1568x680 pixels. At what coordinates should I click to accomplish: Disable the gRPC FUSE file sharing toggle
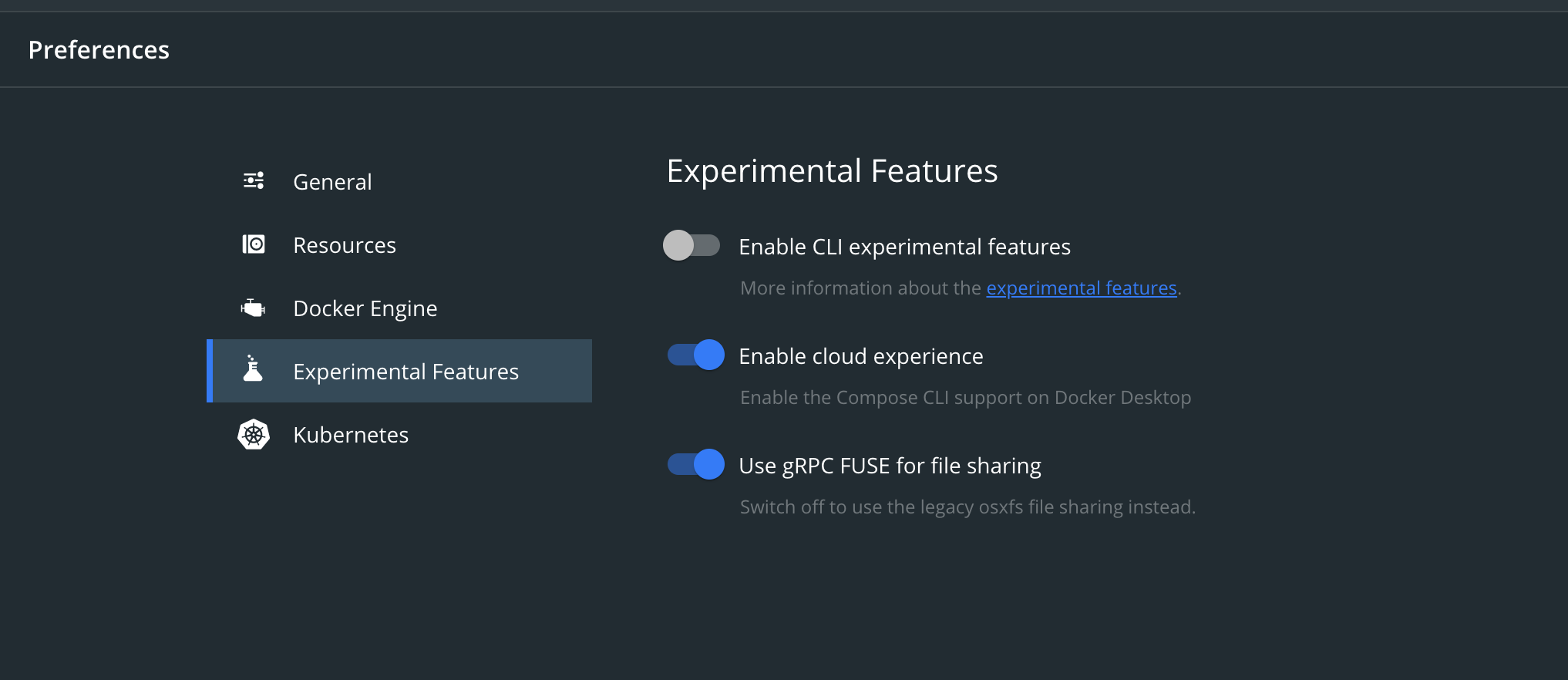point(695,465)
